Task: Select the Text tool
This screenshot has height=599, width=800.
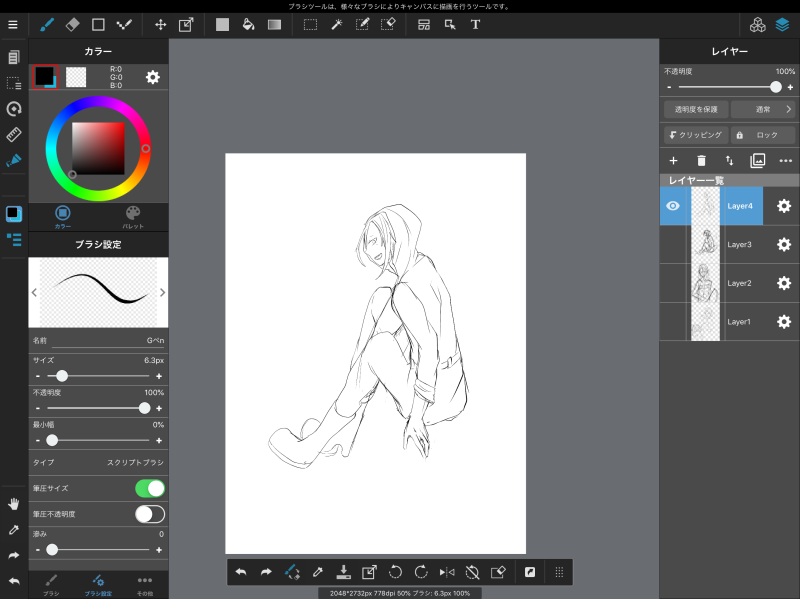Action: [x=475, y=24]
